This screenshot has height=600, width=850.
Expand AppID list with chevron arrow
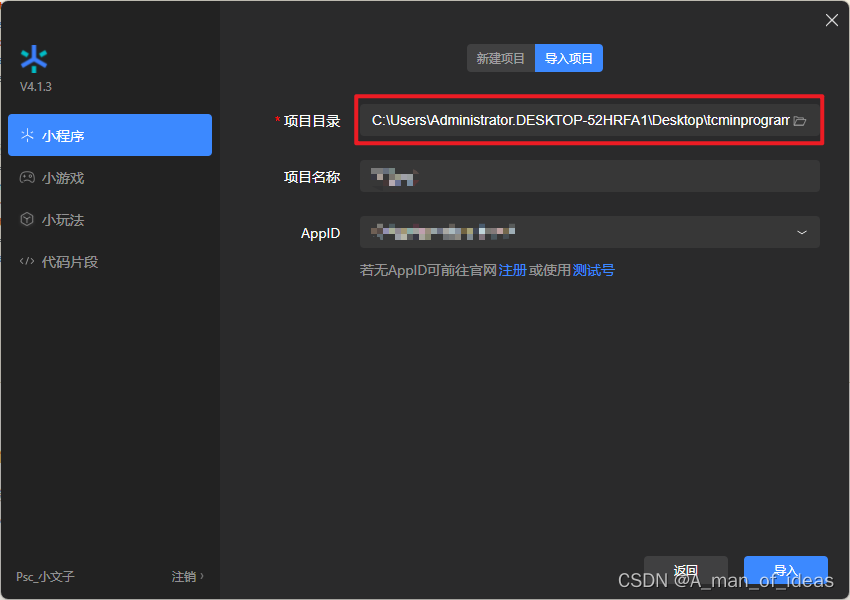click(802, 233)
